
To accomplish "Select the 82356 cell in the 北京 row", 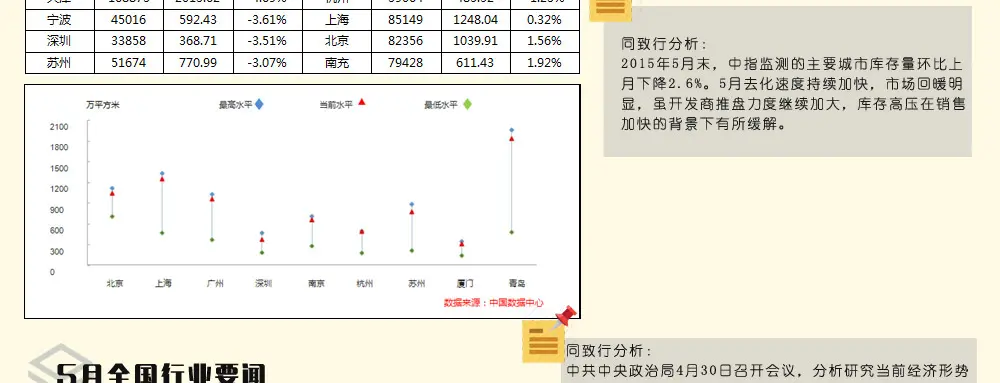I will point(406,41).
